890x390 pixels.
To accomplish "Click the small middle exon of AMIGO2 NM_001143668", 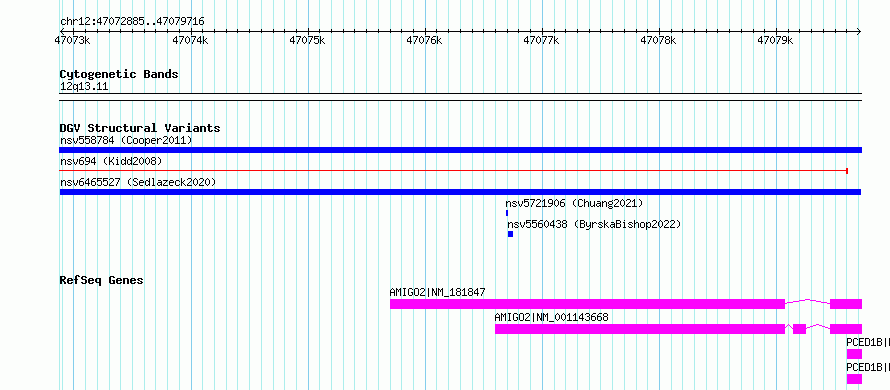I will click(799, 329).
